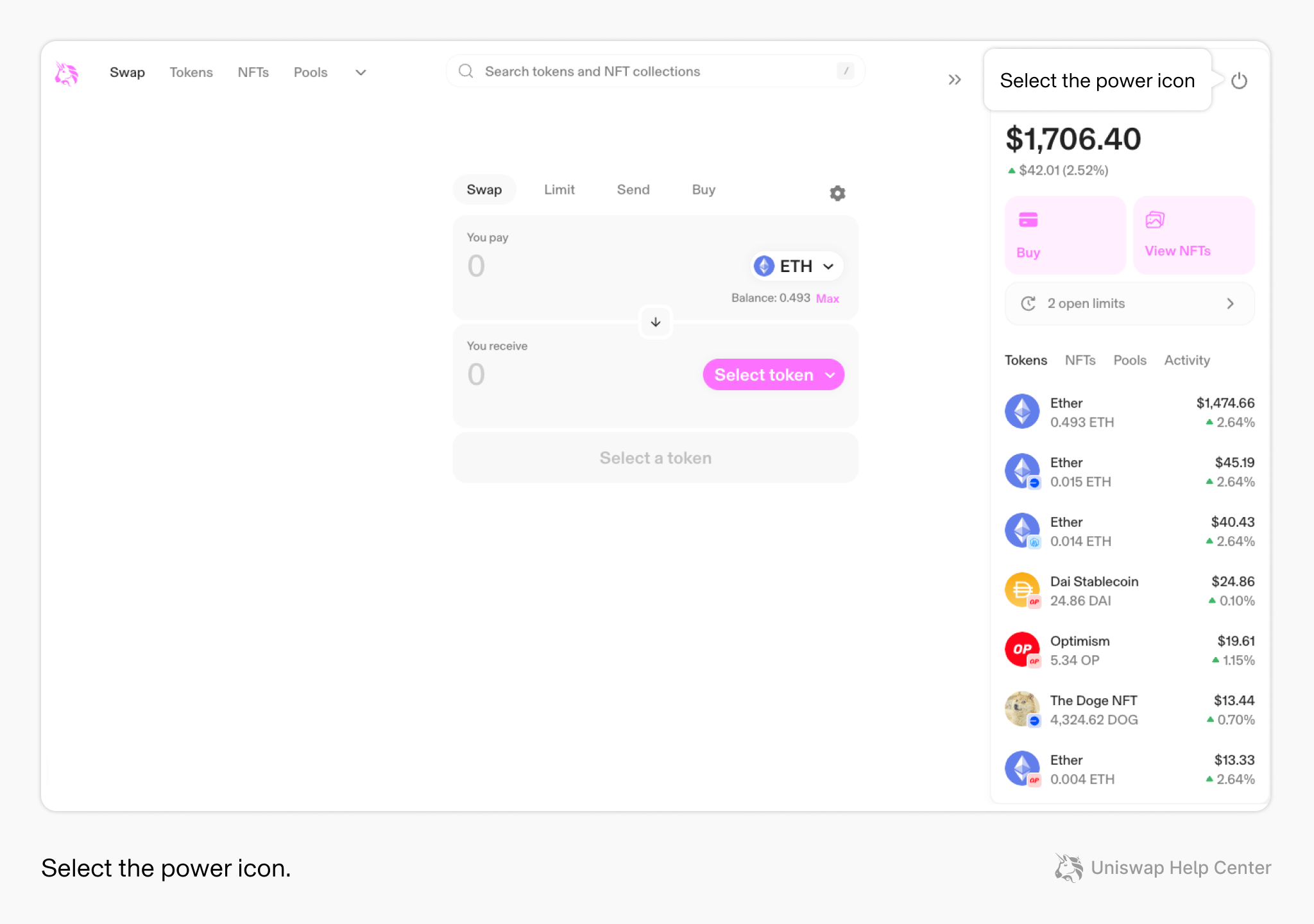Viewport: 1314px width, 924px height.
Task: Click the $1,706.40 portfolio balance
Action: pos(1073,139)
